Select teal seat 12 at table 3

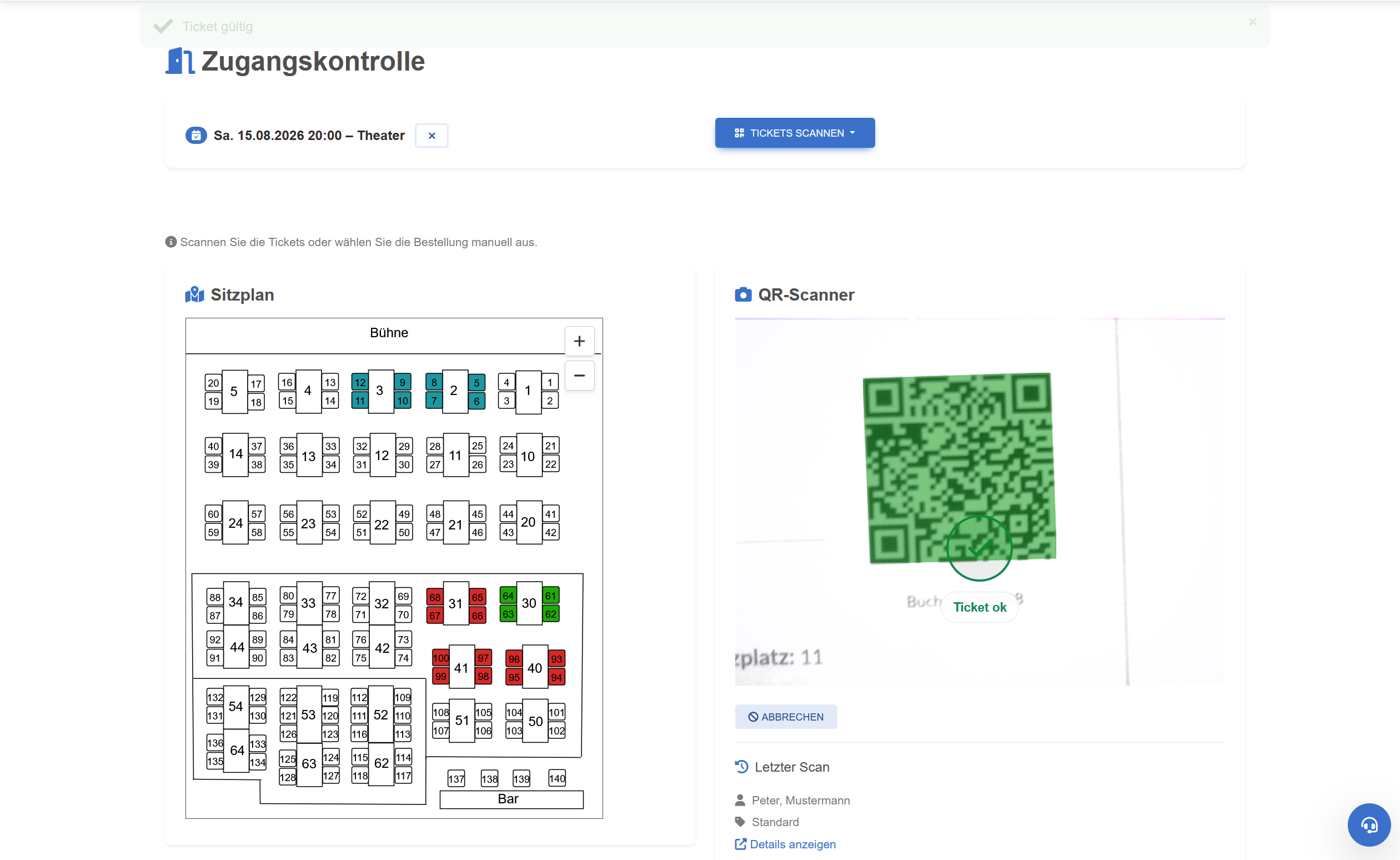[x=360, y=382]
